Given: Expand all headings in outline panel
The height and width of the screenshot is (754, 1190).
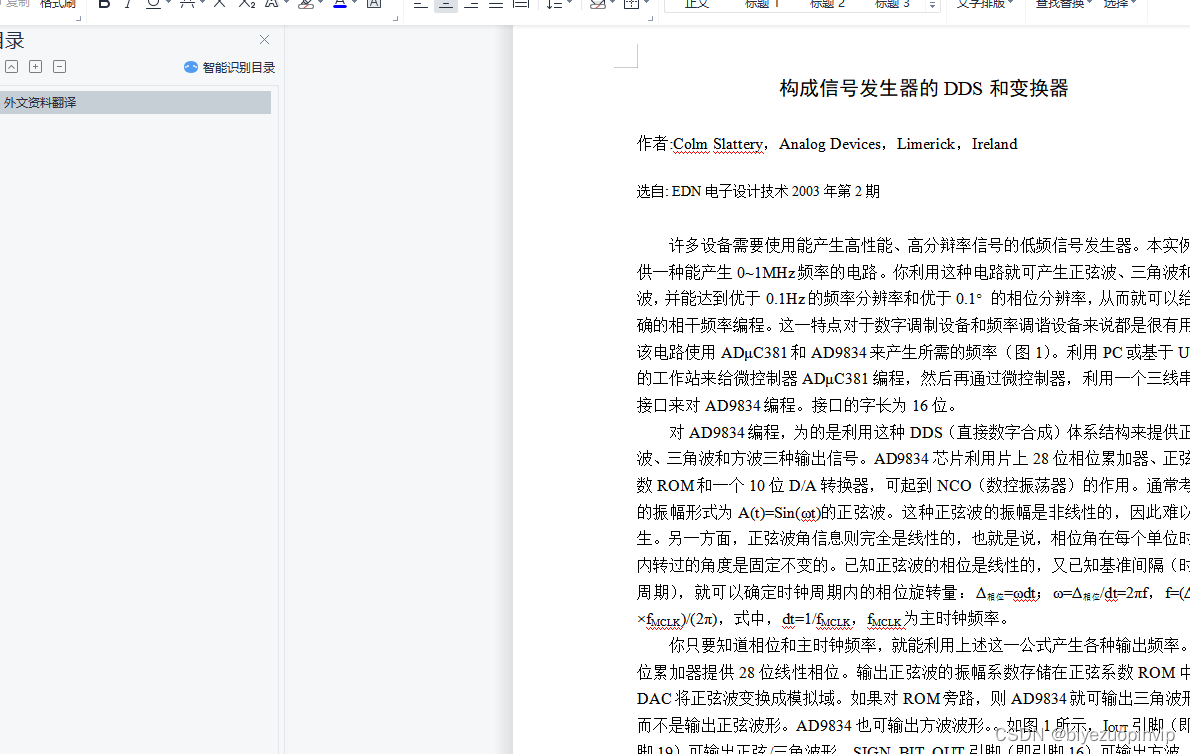Looking at the screenshot, I should [36, 67].
